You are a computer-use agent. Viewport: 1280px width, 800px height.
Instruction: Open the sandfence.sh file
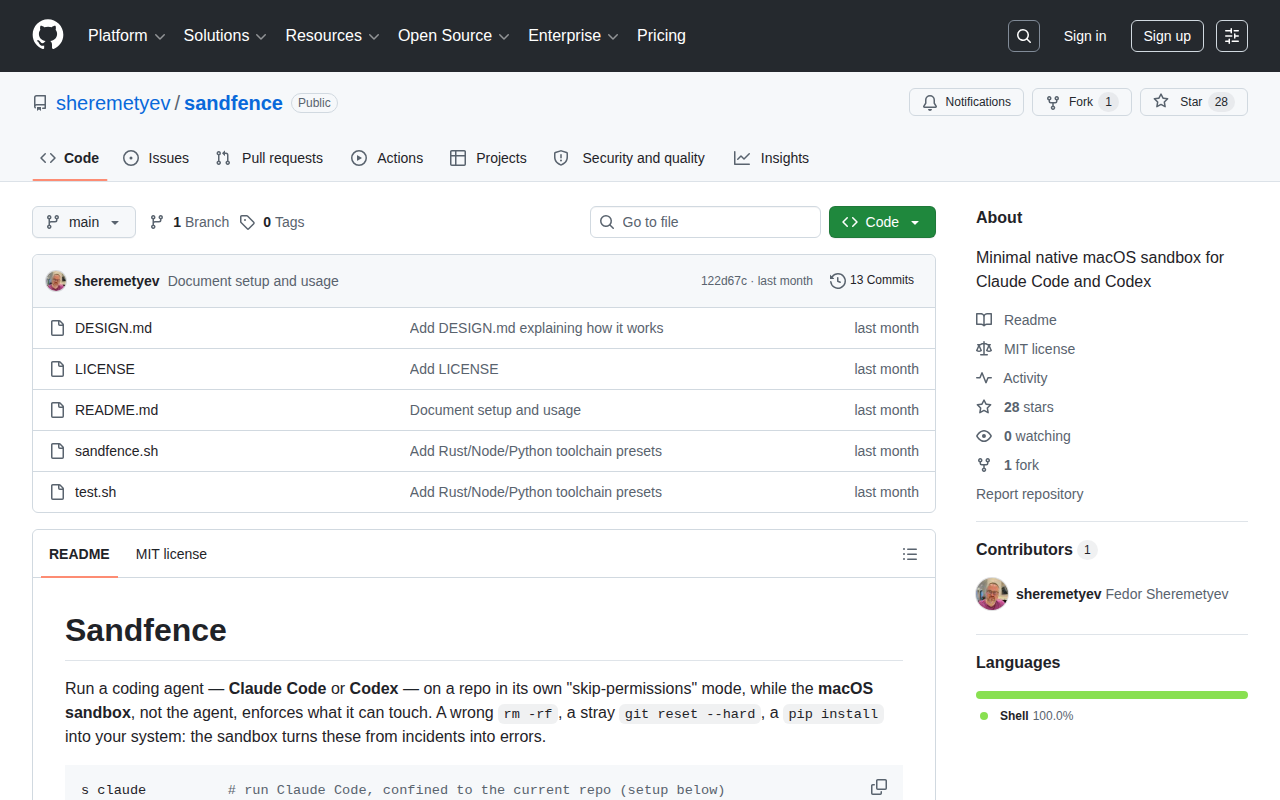point(116,451)
